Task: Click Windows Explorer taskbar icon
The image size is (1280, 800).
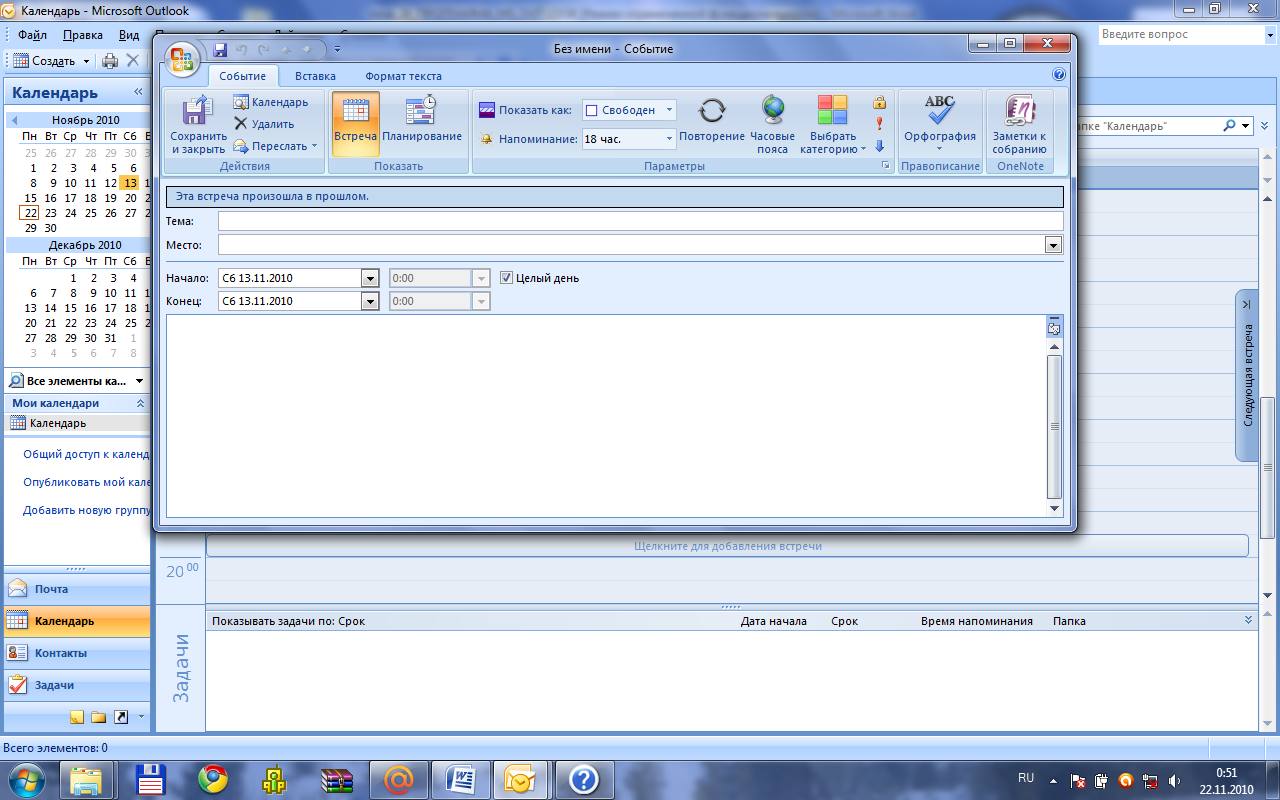Action: pyautogui.click(x=88, y=779)
